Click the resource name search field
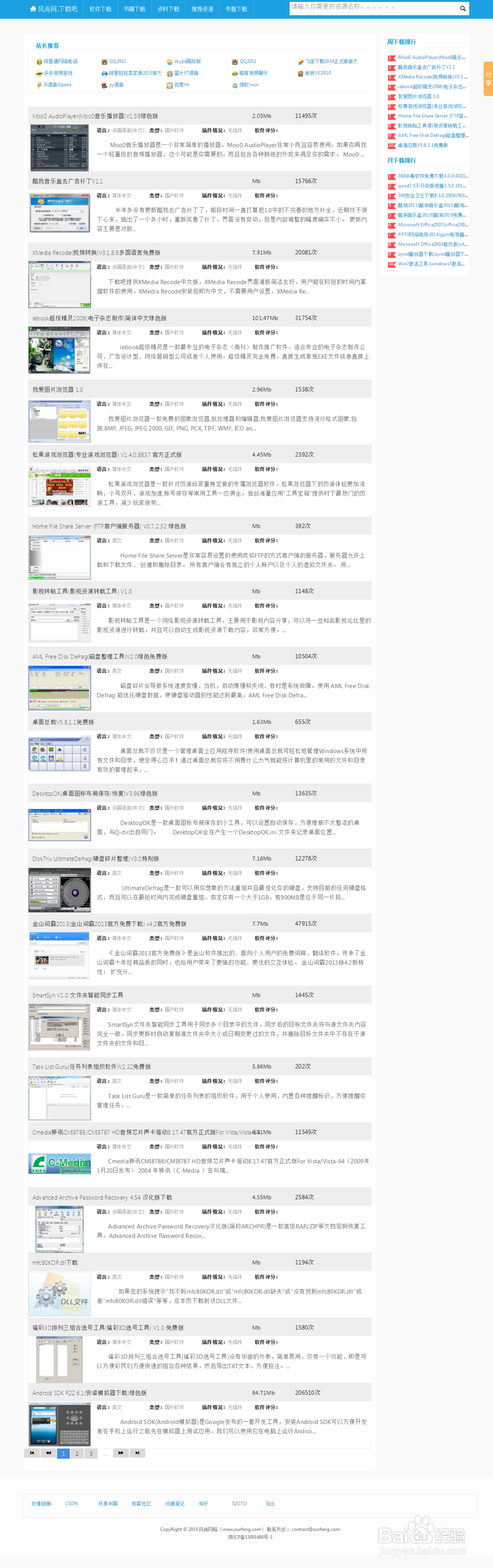493x1568 pixels. (x=373, y=8)
